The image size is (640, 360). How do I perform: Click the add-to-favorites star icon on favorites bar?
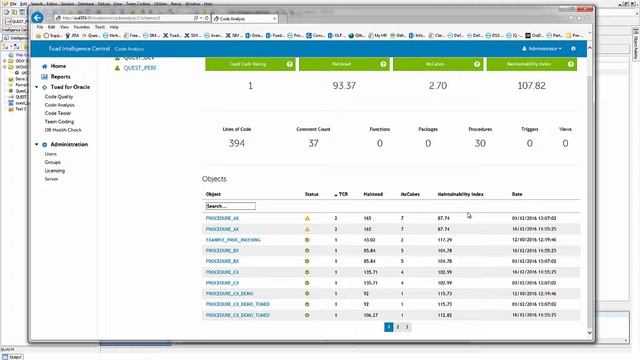38,36
